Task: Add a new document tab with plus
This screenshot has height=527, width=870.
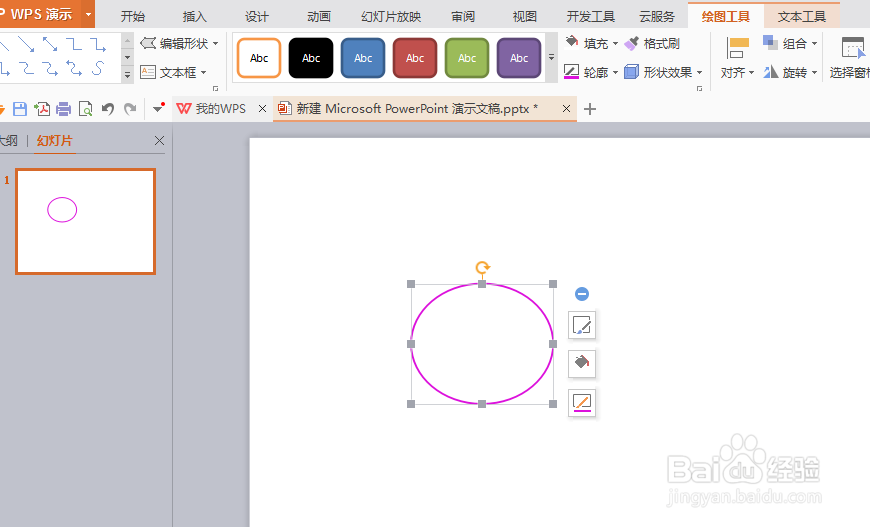Action: (x=590, y=109)
